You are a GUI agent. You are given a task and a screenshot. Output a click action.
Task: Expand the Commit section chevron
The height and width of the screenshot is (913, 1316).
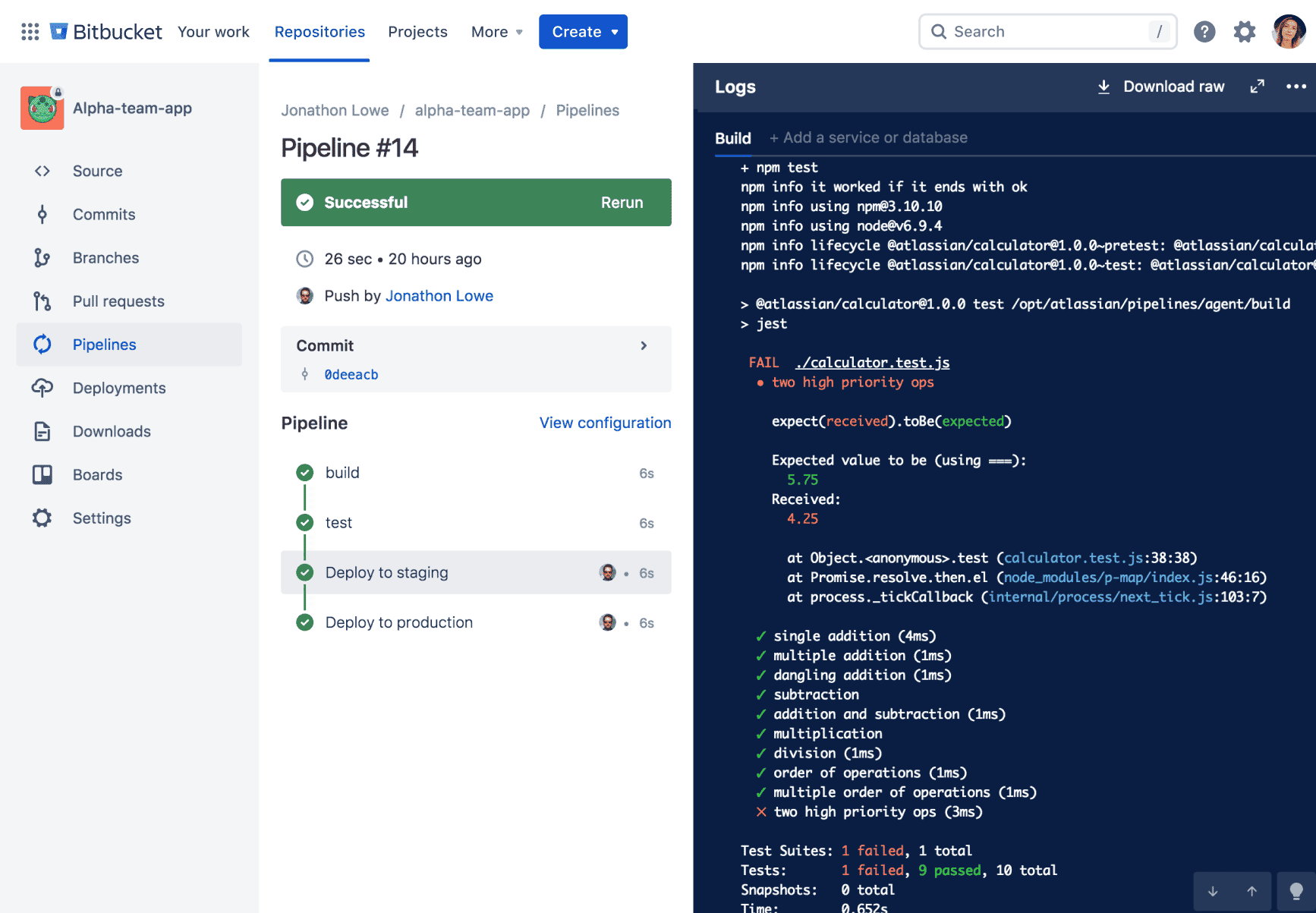644,345
